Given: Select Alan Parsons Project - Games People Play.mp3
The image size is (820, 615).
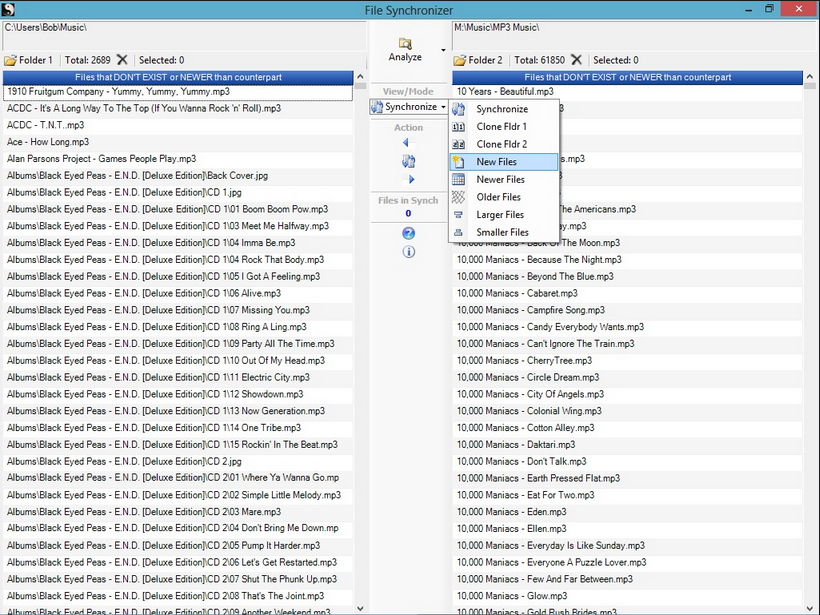Looking at the screenshot, I should click(x=178, y=159).
